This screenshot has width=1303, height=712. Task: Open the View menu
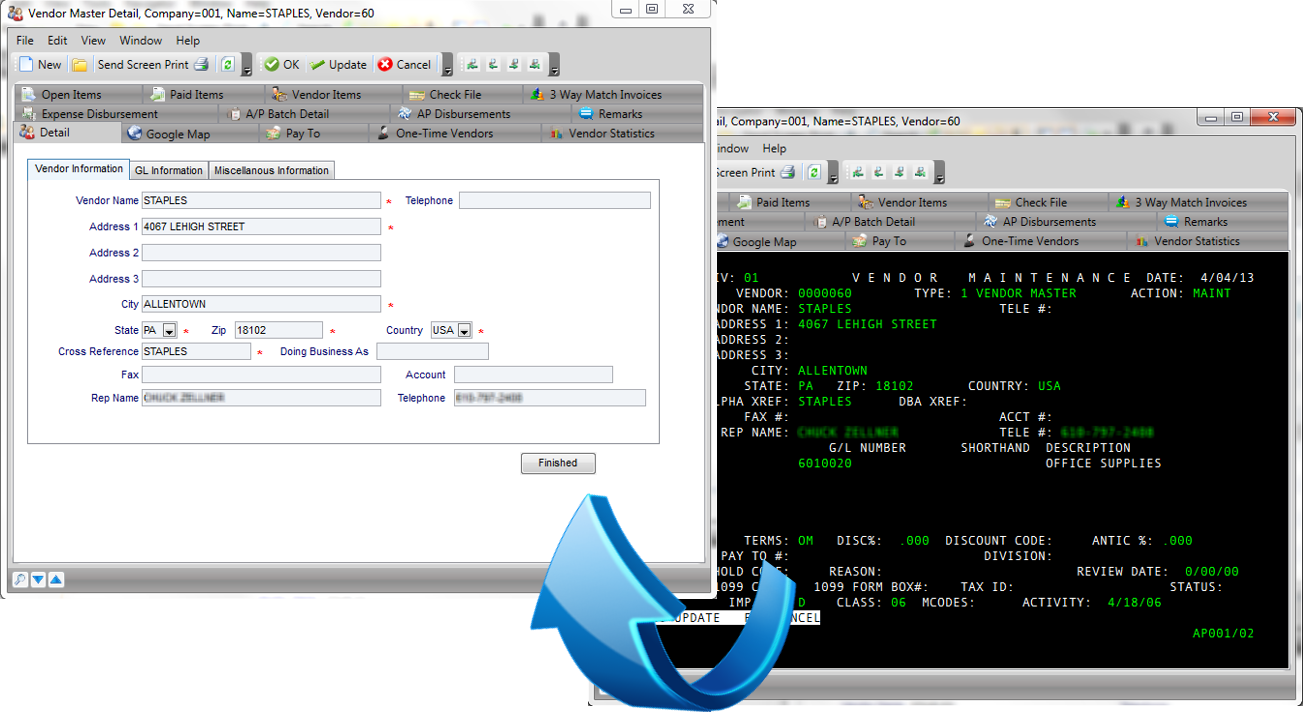click(93, 41)
